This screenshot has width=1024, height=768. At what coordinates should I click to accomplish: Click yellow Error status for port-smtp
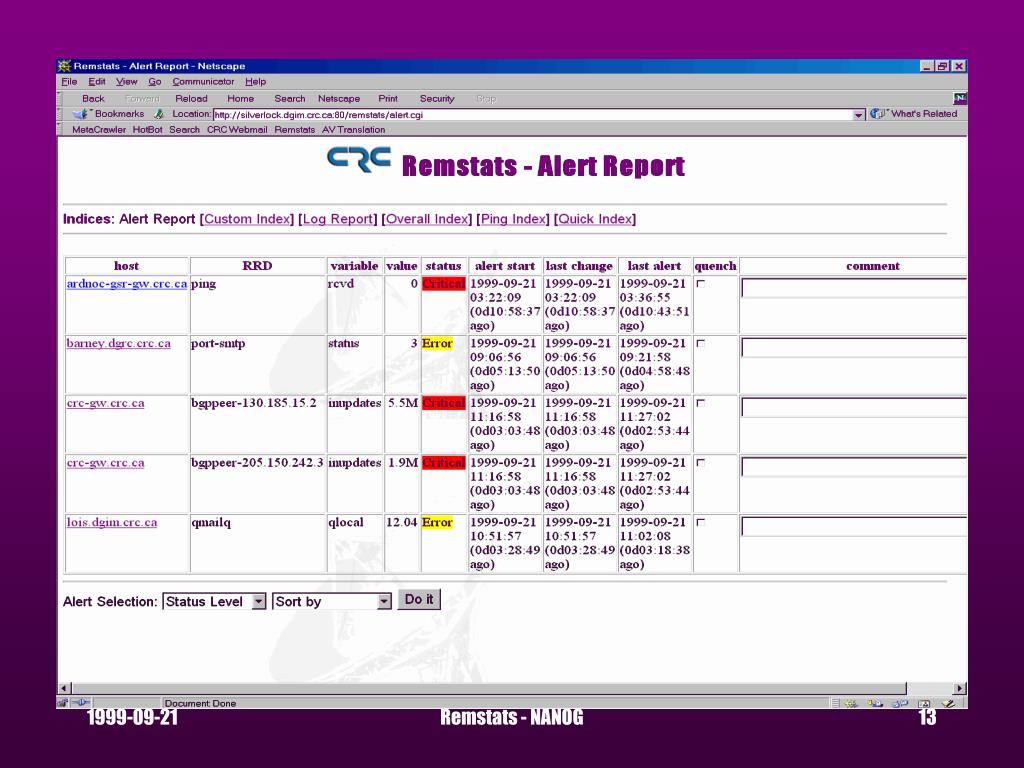(438, 344)
